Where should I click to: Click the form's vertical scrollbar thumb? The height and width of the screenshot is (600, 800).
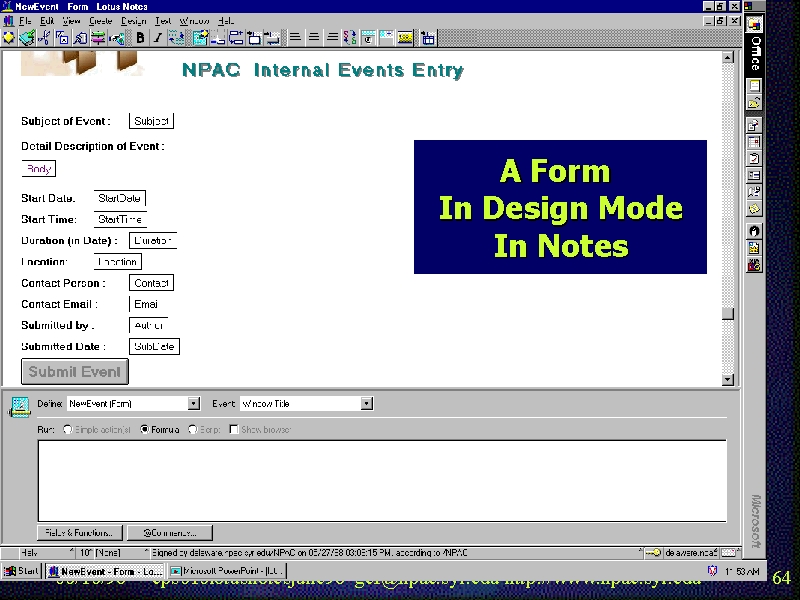click(x=728, y=314)
